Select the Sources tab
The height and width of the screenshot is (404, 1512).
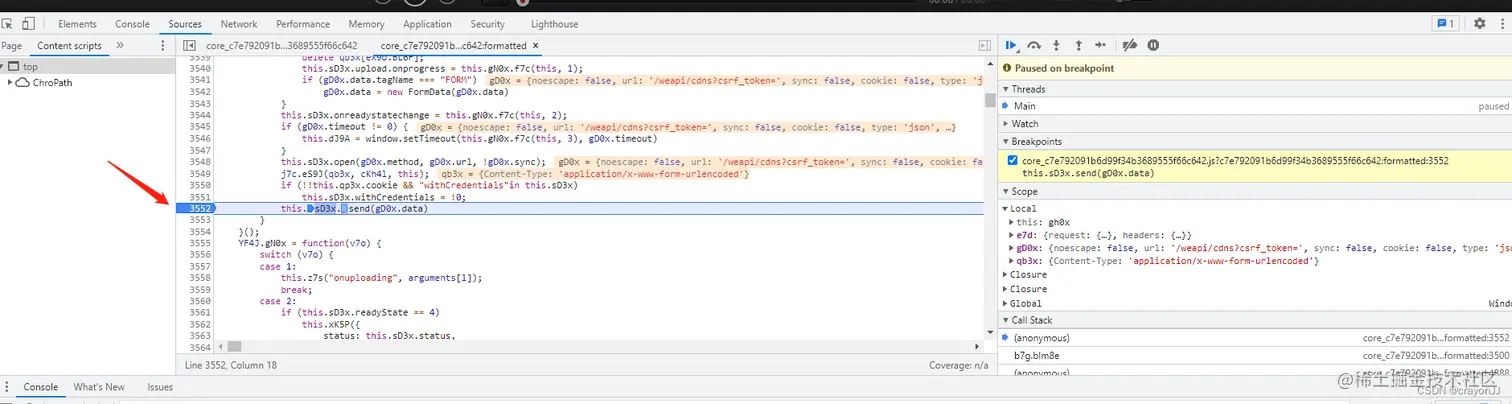(185, 24)
